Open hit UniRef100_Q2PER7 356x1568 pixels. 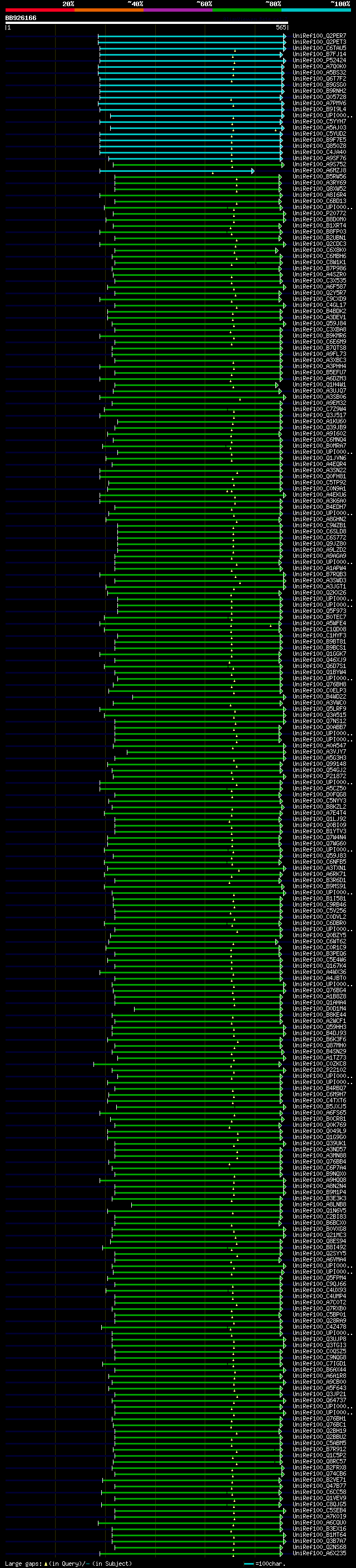coord(319,36)
